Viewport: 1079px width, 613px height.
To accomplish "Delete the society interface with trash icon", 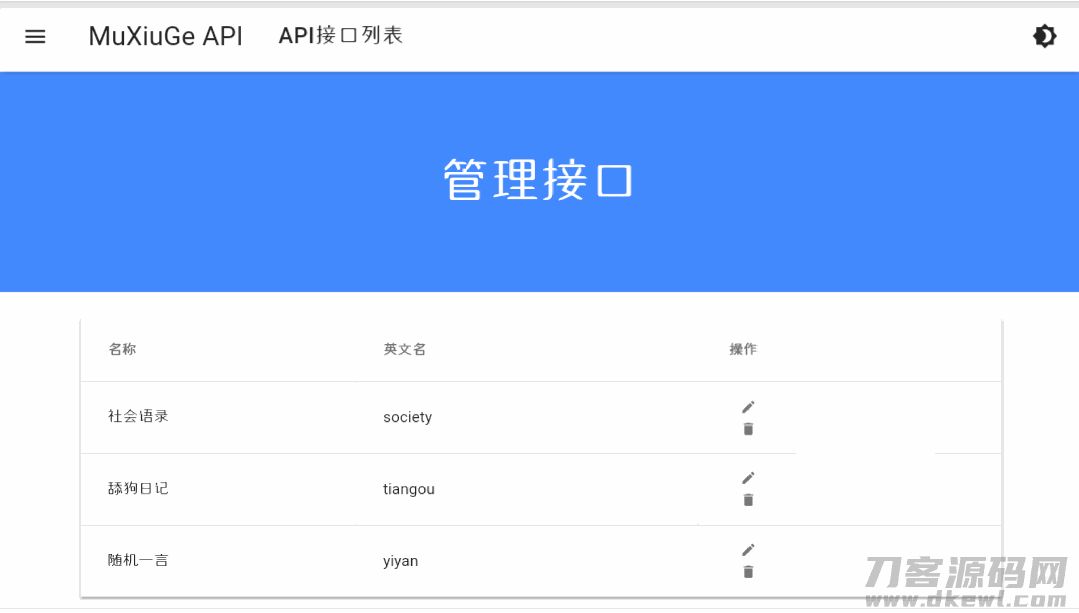I will (748, 429).
